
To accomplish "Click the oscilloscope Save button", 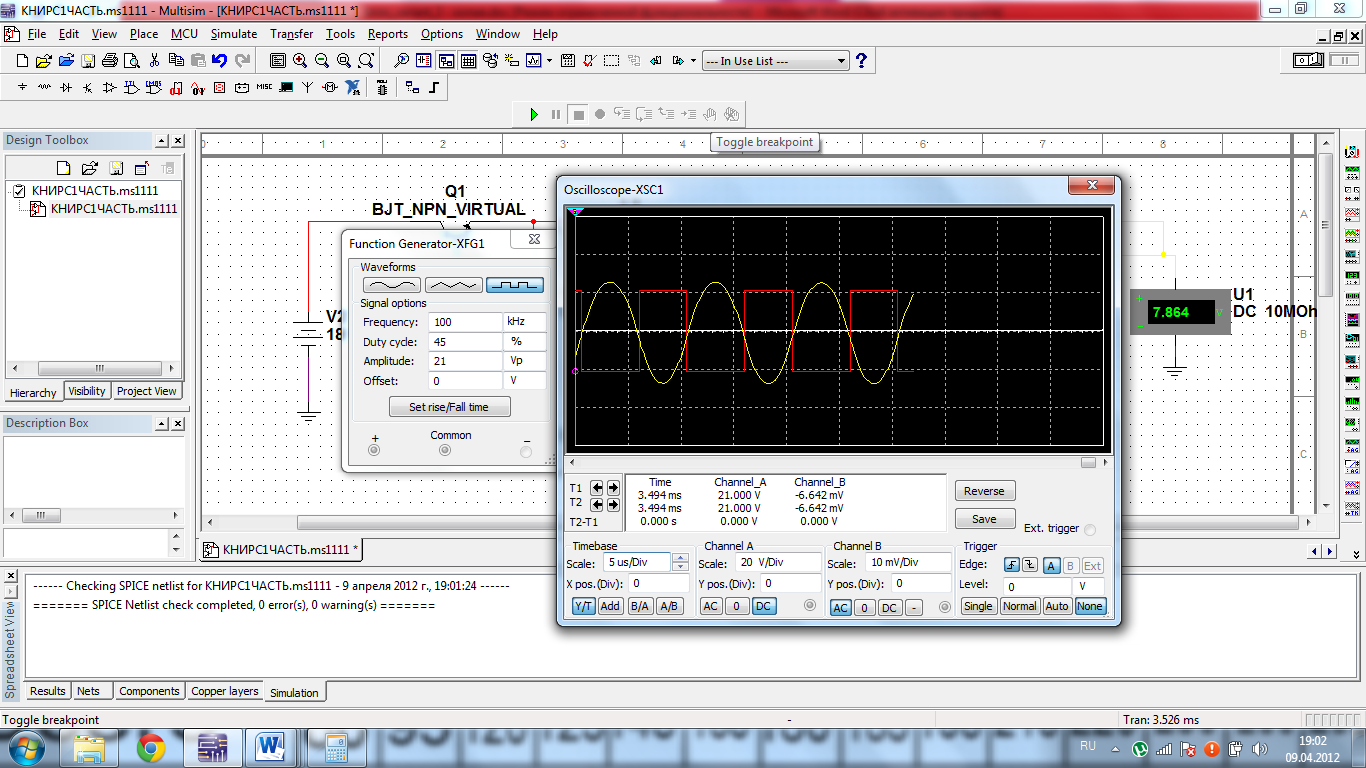I will [984, 519].
